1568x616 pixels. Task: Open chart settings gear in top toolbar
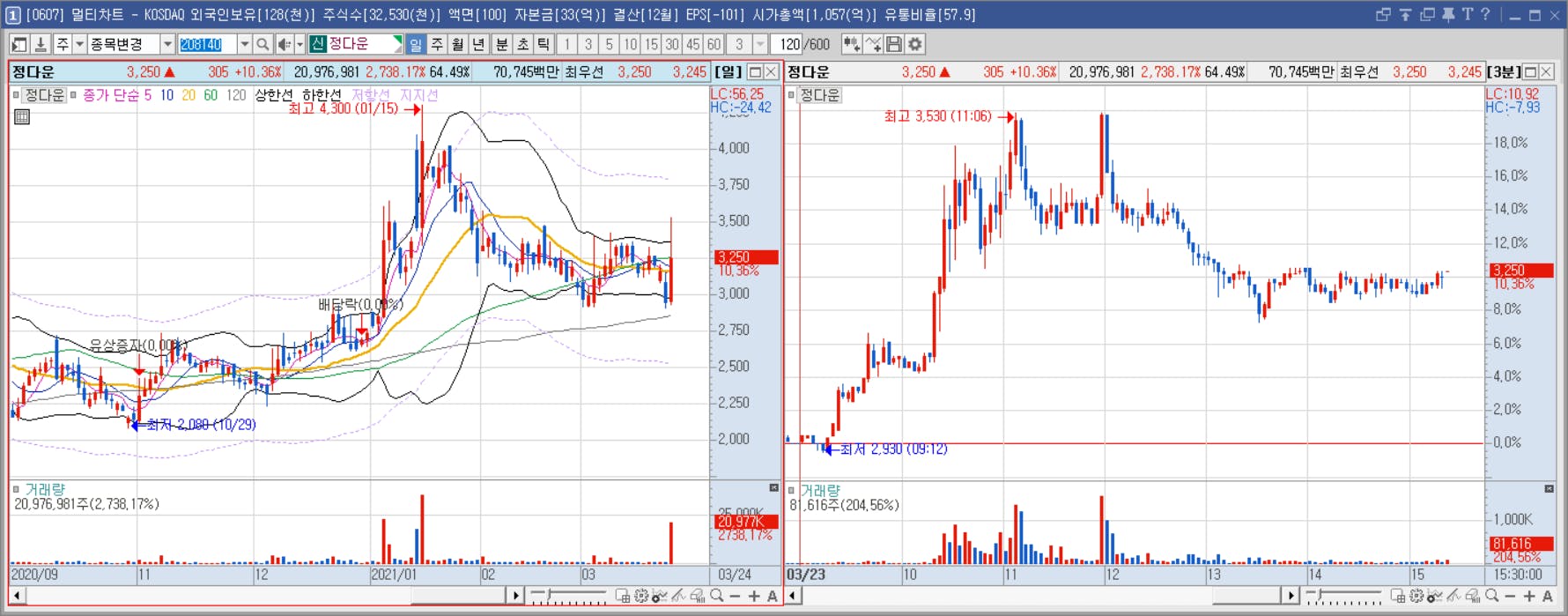tap(915, 44)
